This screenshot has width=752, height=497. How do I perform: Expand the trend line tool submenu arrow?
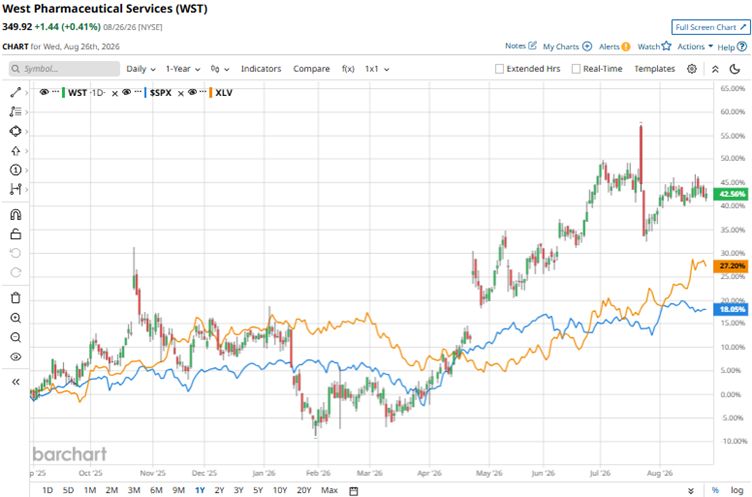pyautogui.click(x=26, y=93)
